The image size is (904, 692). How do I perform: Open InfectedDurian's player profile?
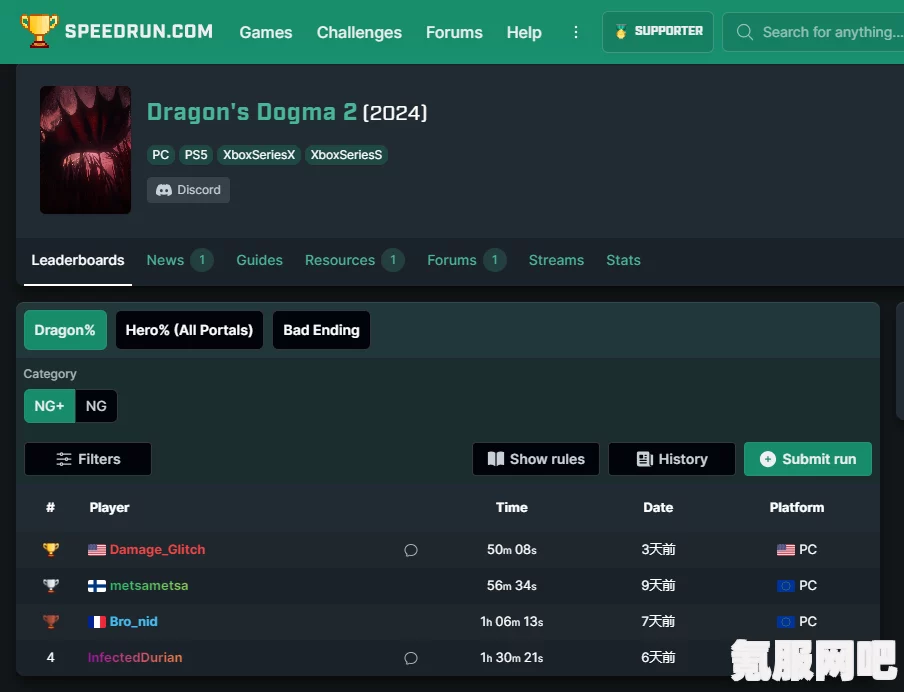coord(135,657)
